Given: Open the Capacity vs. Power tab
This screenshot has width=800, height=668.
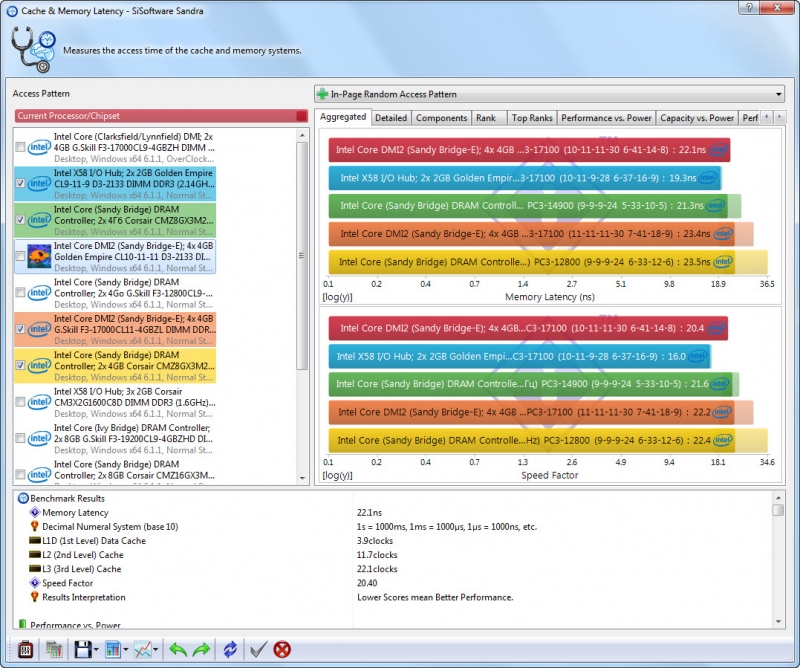Looking at the screenshot, I should [x=697, y=118].
